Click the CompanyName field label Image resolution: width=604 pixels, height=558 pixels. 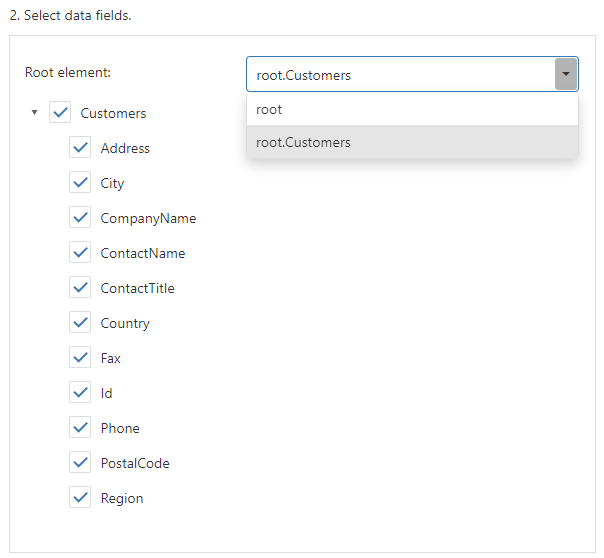click(148, 218)
